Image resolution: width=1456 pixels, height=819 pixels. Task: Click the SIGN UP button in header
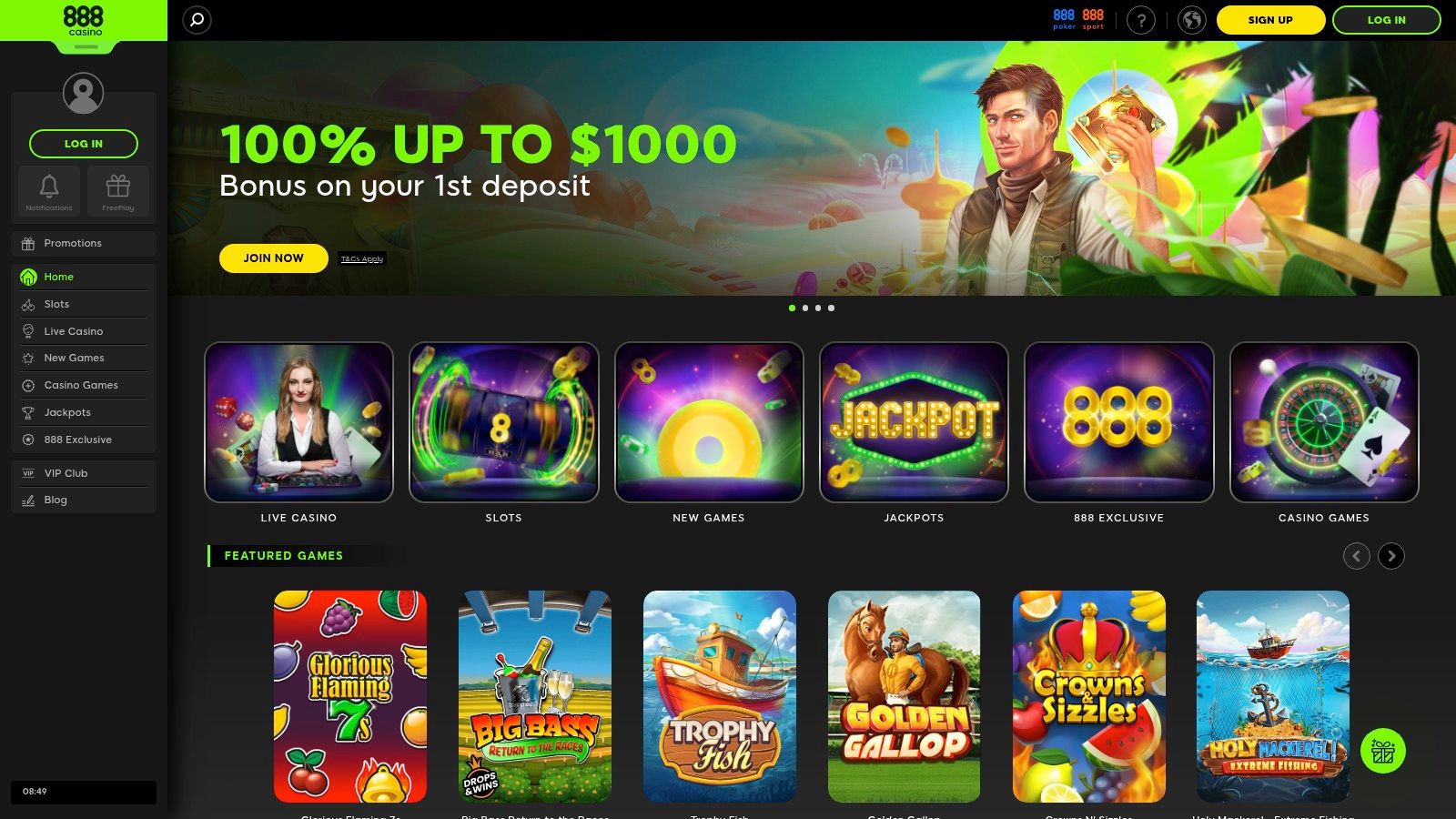pyautogui.click(x=1270, y=20)
